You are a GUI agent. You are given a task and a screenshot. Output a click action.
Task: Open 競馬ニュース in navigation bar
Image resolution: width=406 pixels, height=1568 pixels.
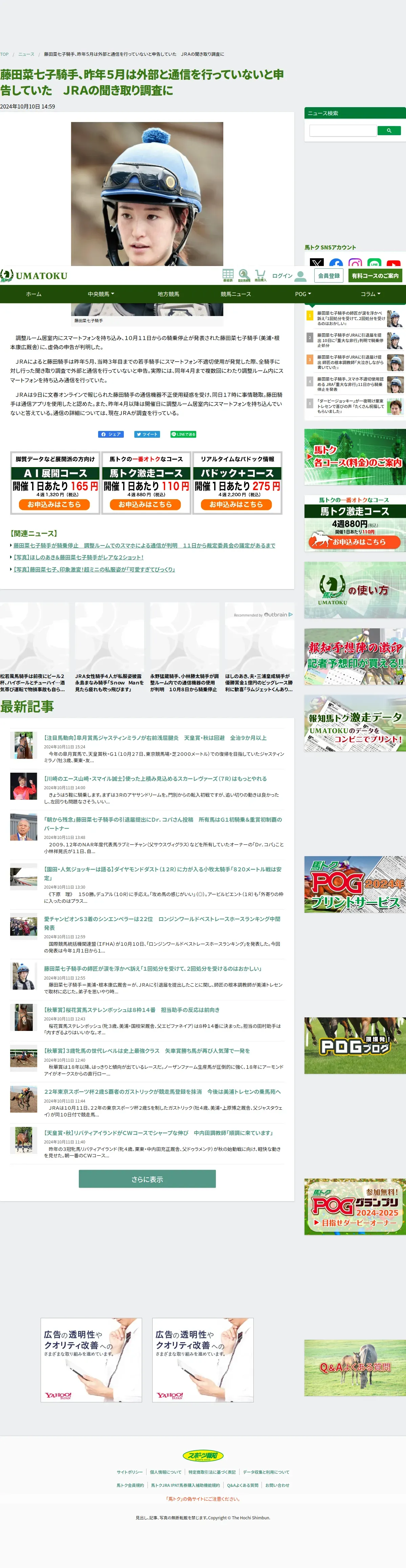(236, 294)
